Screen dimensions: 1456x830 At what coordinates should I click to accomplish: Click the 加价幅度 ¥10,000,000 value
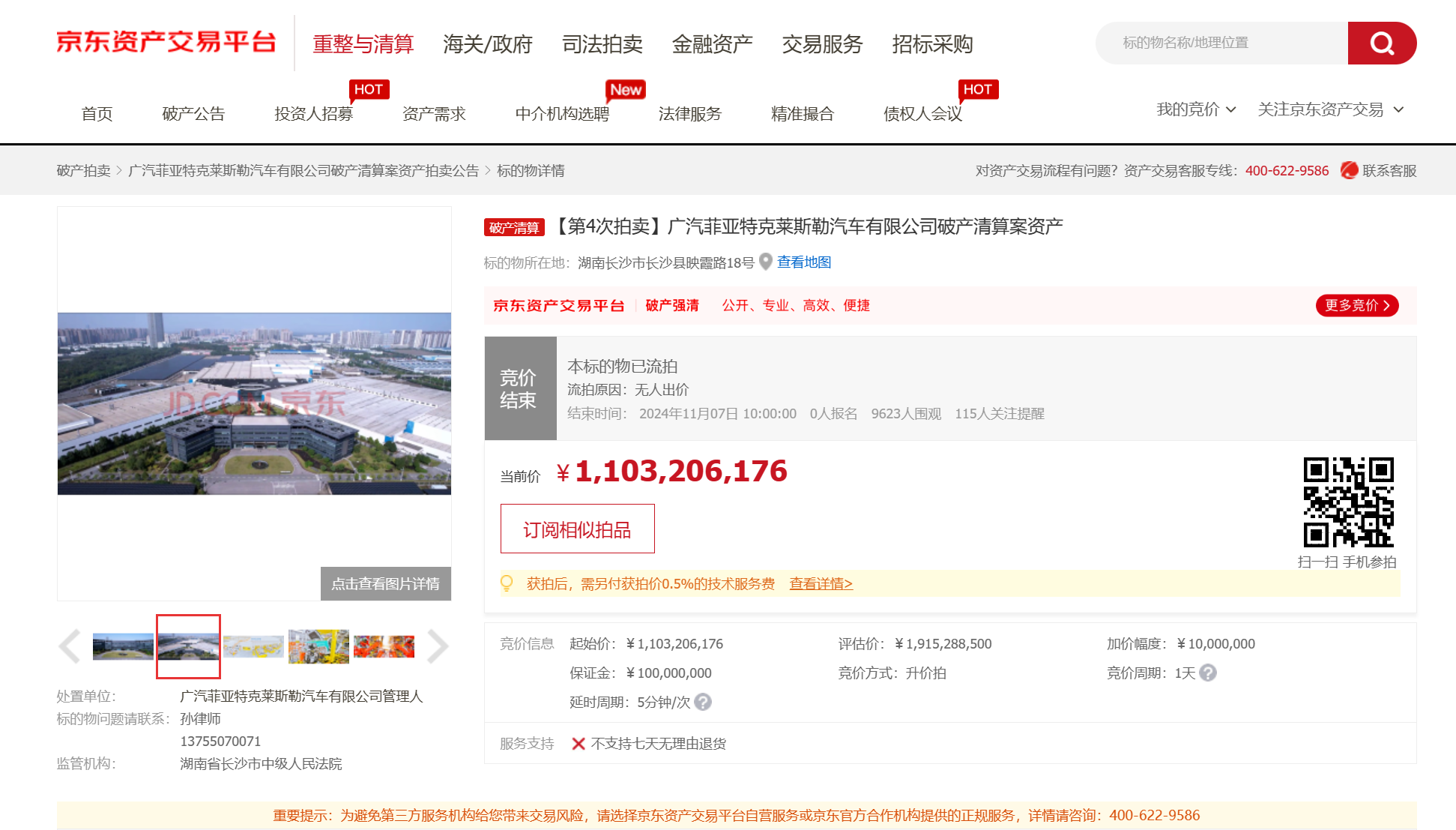point(1216,644)
